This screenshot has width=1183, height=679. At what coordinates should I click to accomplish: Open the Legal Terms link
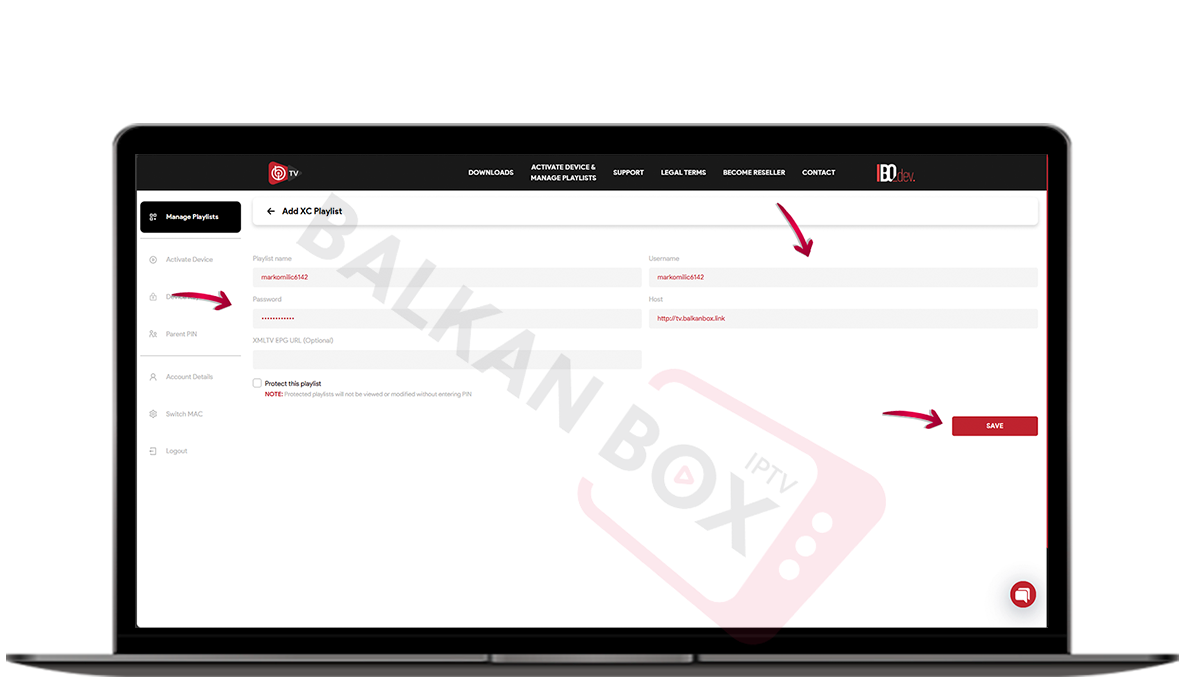[x=683, y=173]
